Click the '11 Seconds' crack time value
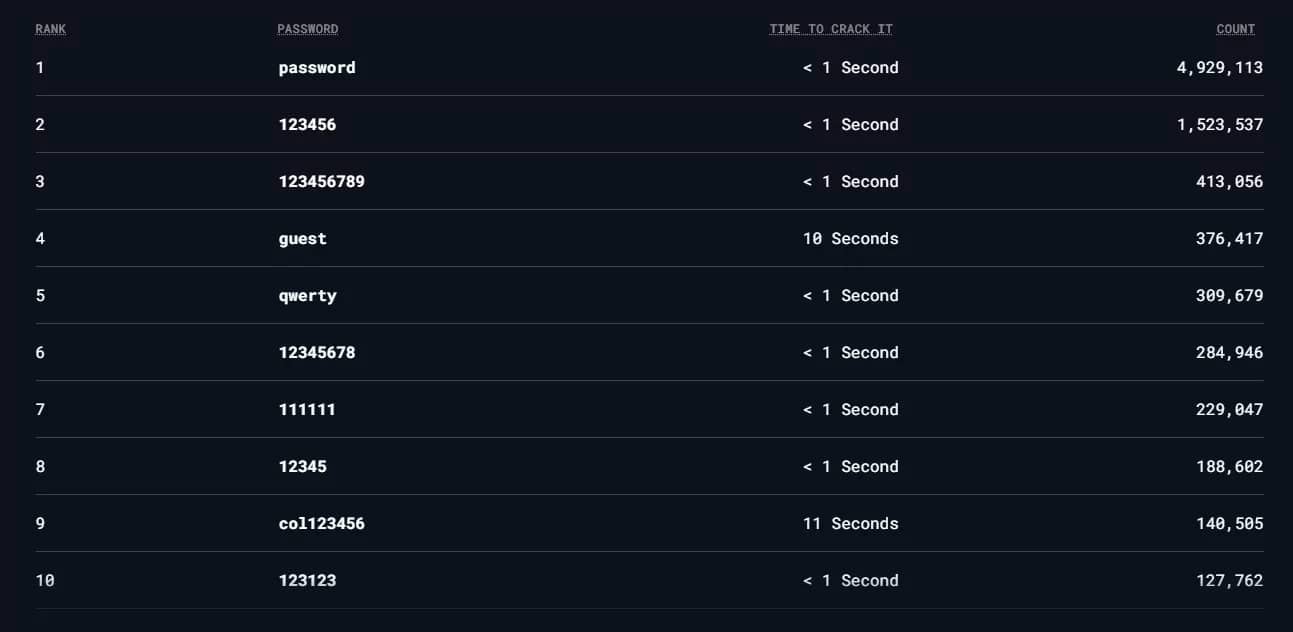Image resolution: width=1293 pixels, height=632 pixels. click(850, 524)
